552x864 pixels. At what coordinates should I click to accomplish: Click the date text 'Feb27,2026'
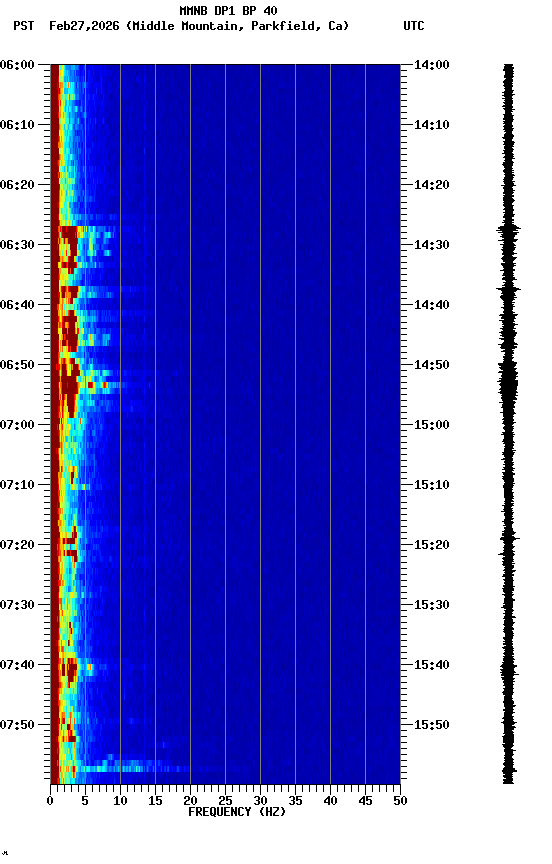[x=84, y=26]
